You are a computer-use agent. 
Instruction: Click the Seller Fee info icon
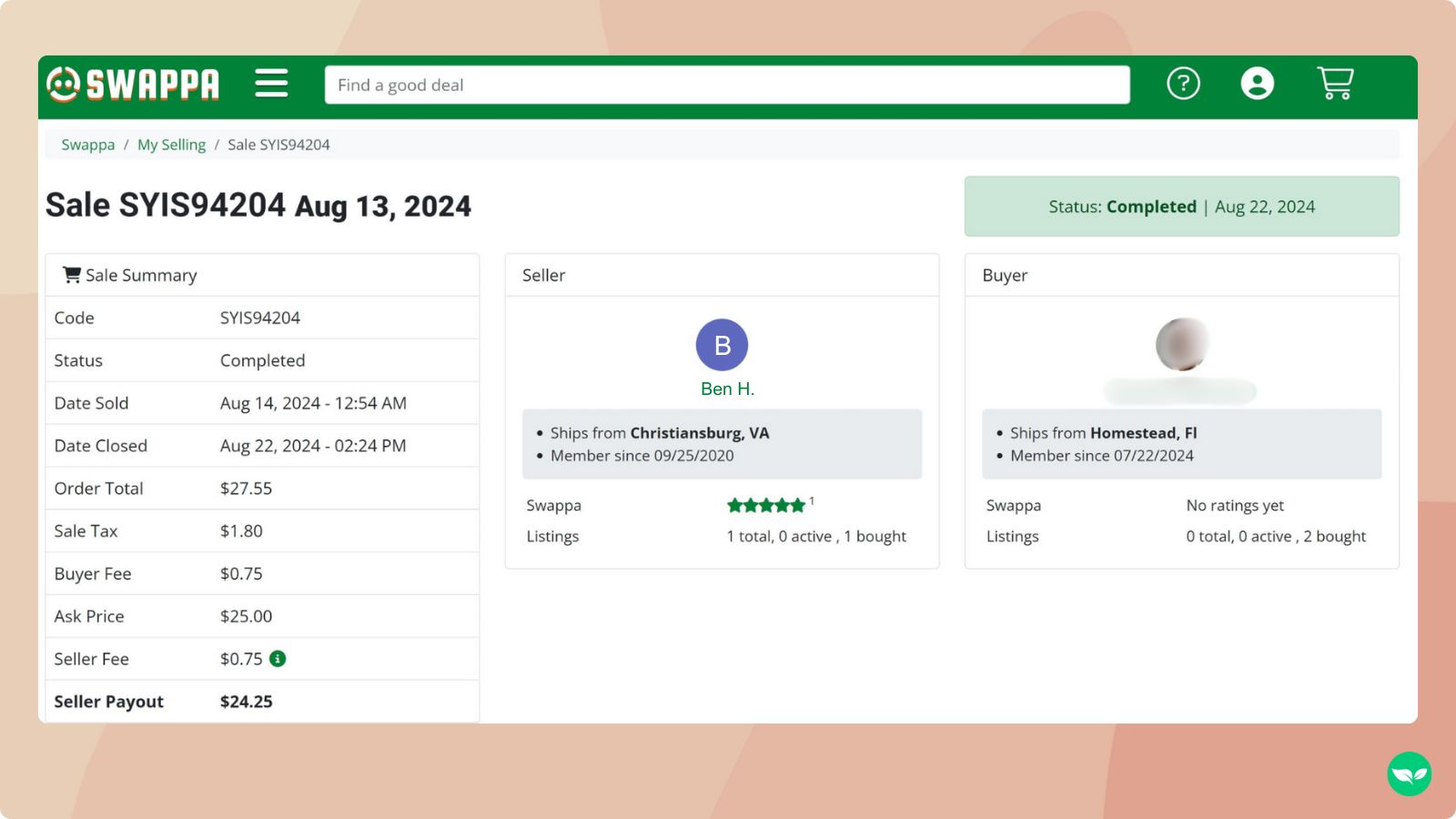coord(278,659)
